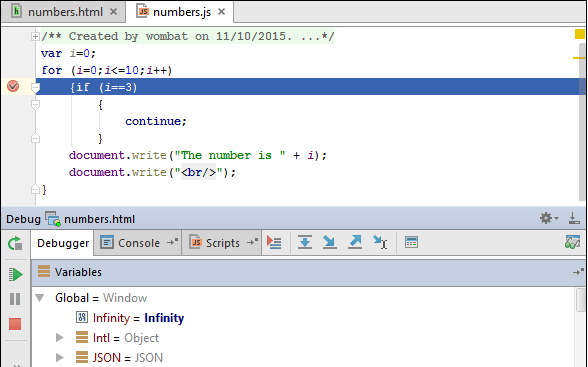Click the Rerun debug session icon
588x367 pixels.
coord(15,243)
